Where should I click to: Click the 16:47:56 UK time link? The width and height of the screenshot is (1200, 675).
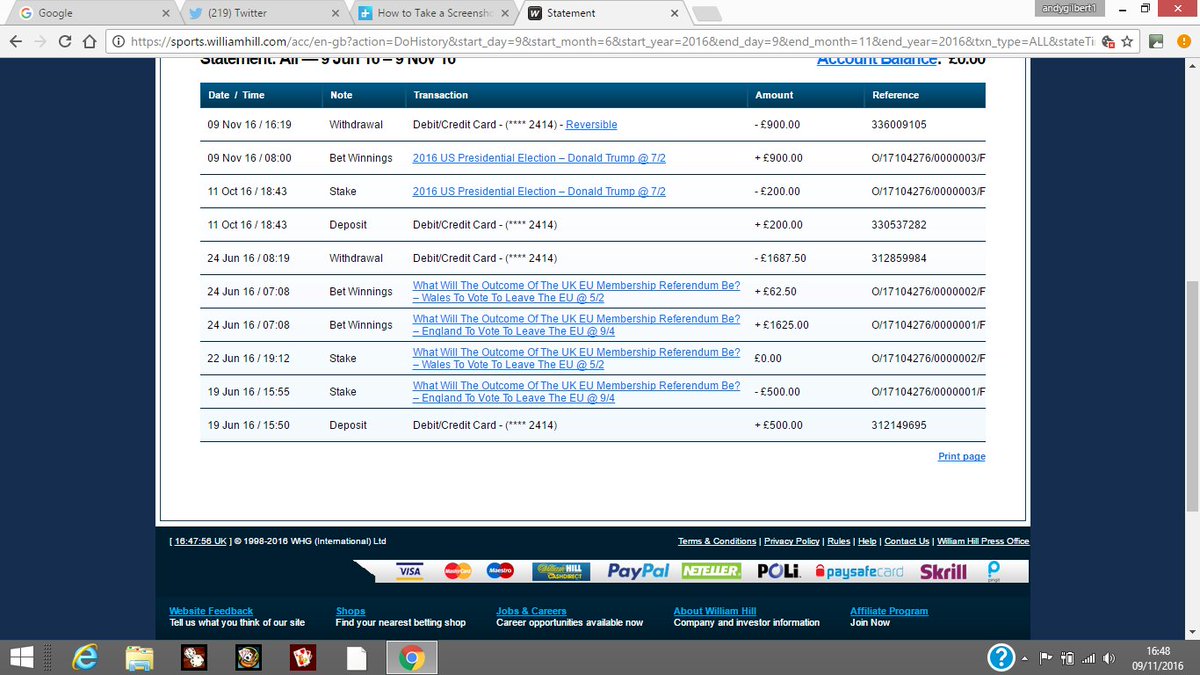pos(199,541)
